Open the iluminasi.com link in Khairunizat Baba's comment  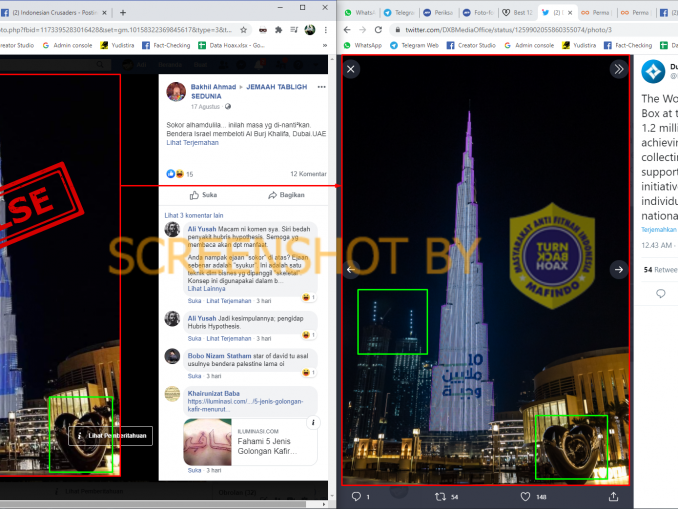pyautogui.click(x=245, y=405)
